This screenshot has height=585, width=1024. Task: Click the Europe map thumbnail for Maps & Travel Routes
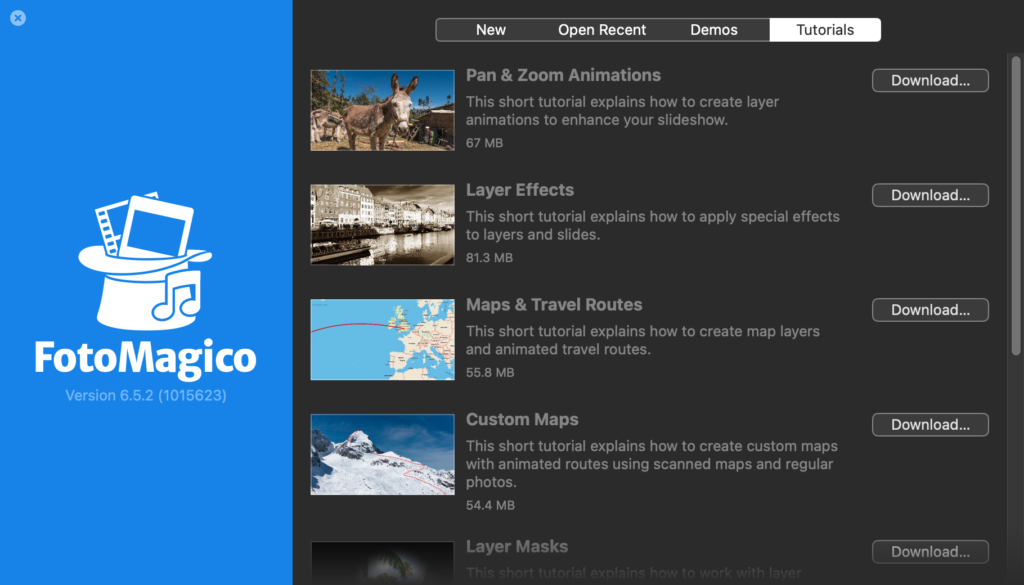382,339
